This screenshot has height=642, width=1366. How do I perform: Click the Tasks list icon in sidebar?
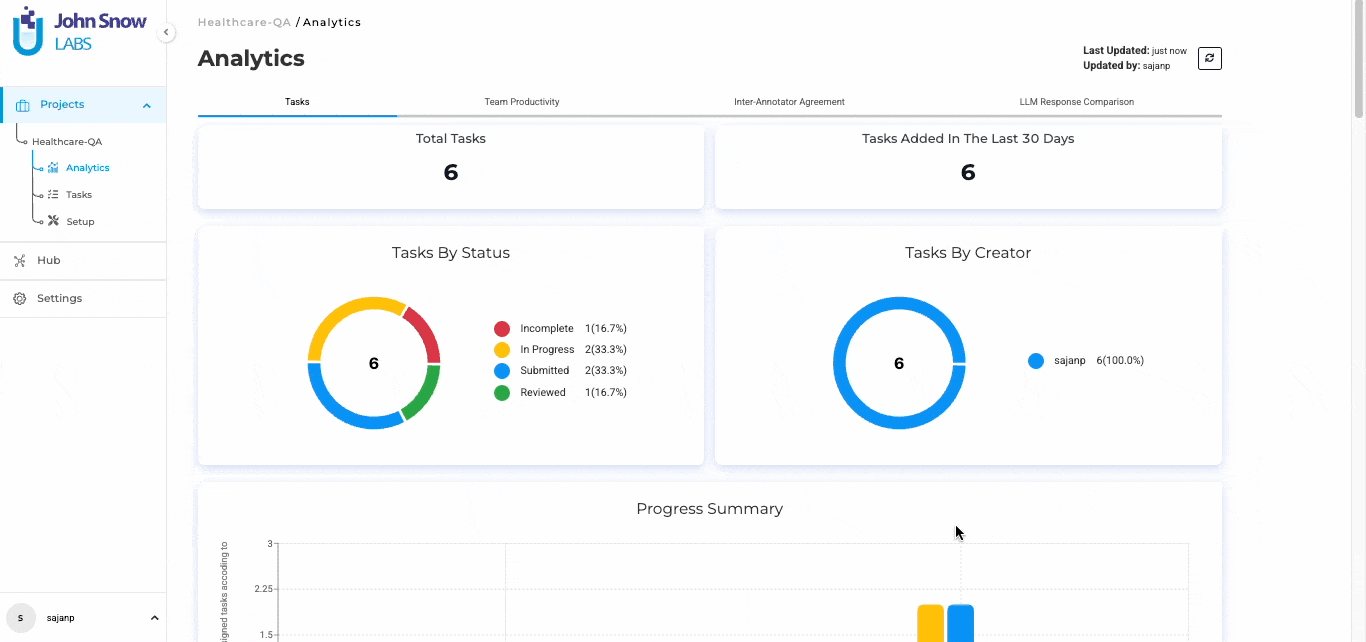click(x=53, y=195)
